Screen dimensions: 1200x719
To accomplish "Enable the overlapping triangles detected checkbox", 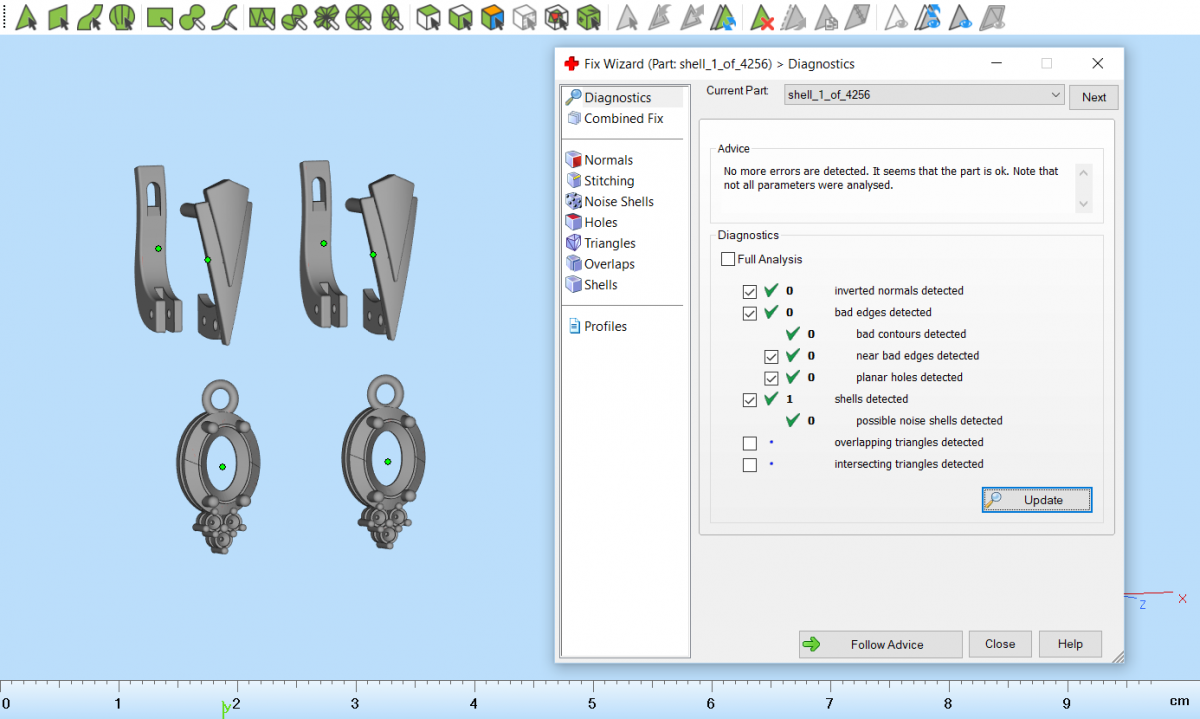I will click(750, 443).
